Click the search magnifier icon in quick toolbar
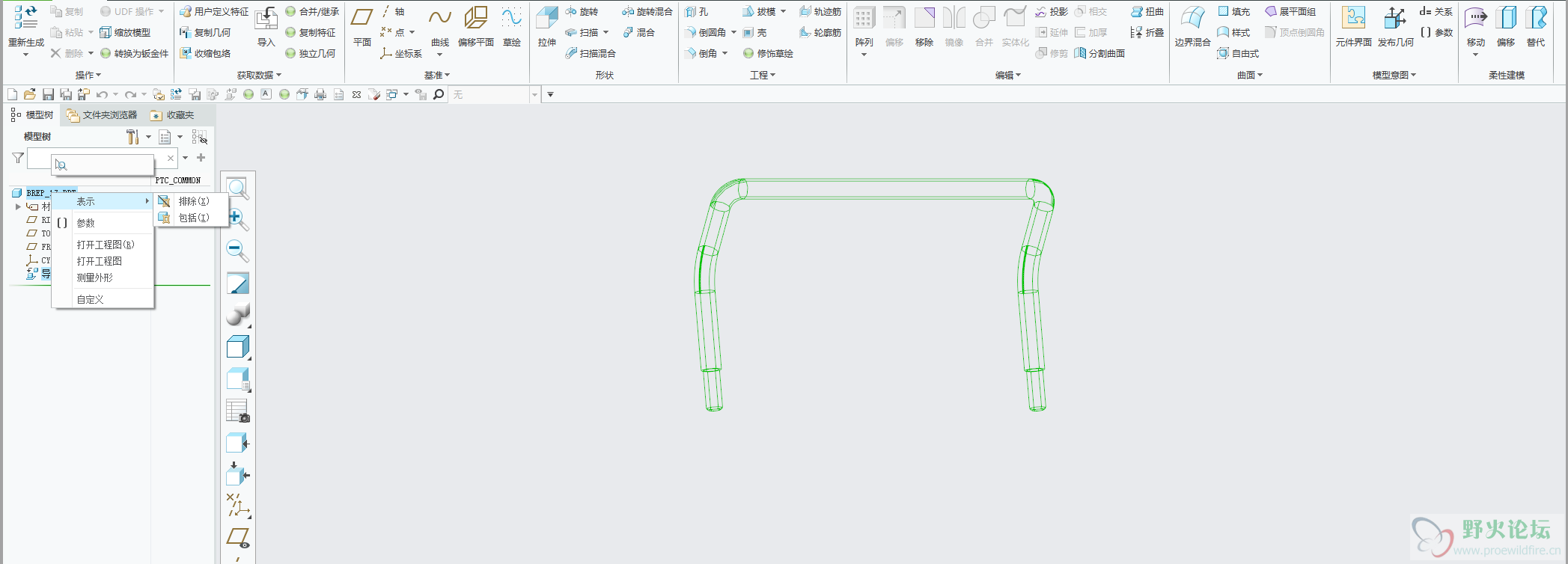1568x564 pixels. click(x=439, y=94)
